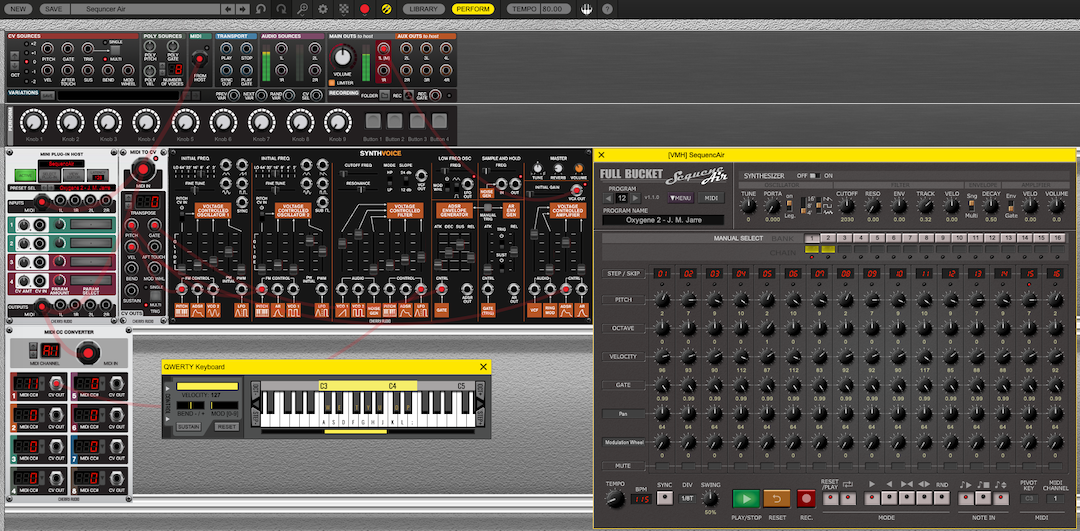This screenshot has height=531, width=1080.
Task: Click orange RESET button in SequencAir
Action: pyautogui.click(x=778, y=498)
